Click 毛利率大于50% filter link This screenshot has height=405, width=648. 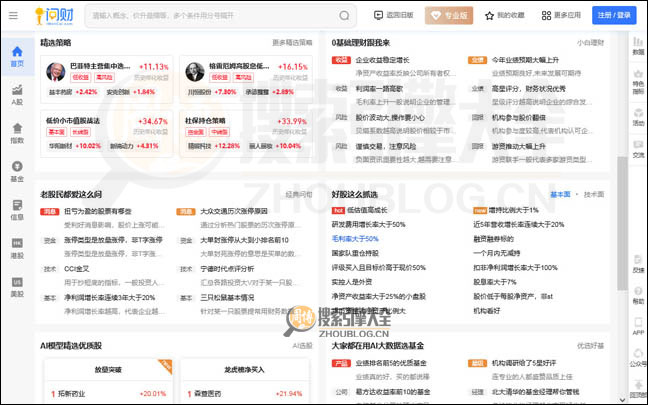pyautogui.click(x=355, y=239)
